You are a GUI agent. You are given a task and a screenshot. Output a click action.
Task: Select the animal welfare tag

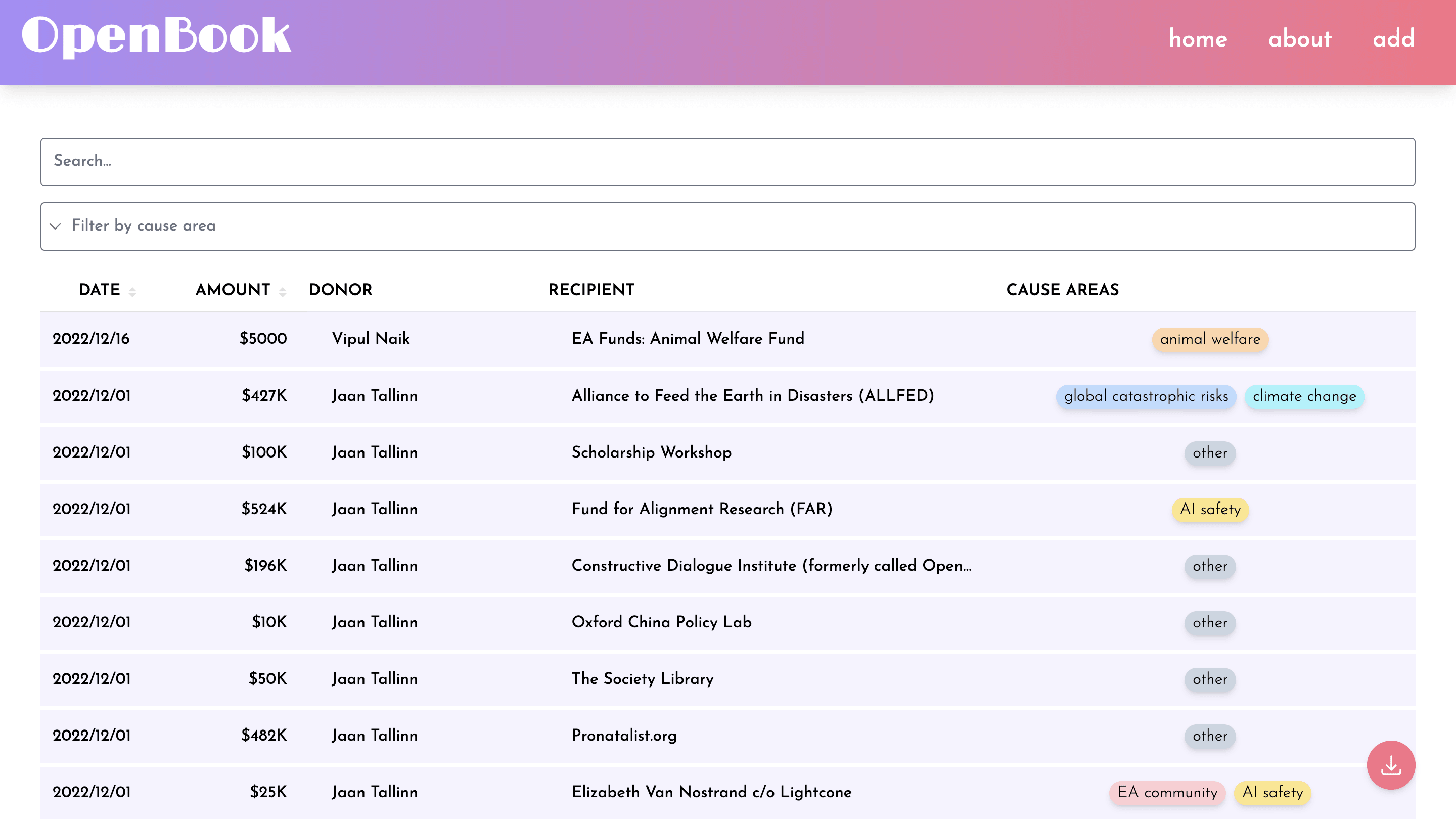[x=1210, y=339]
